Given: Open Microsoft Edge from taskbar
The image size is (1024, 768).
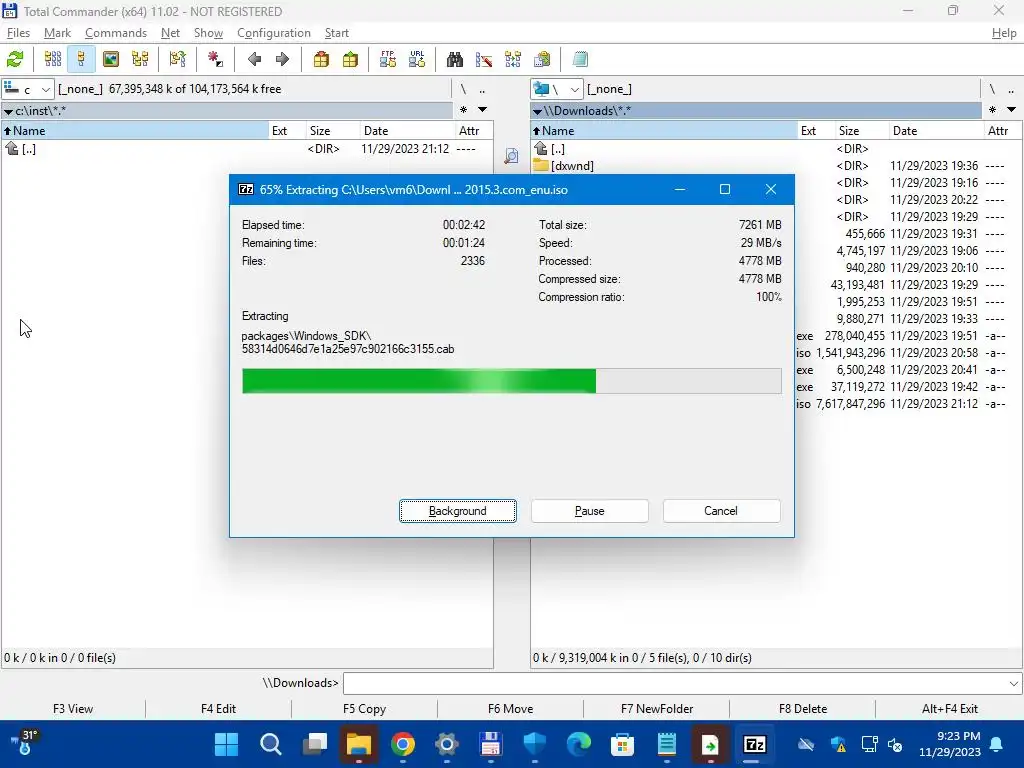Looking at the screenshot, I should pos(579,744).
